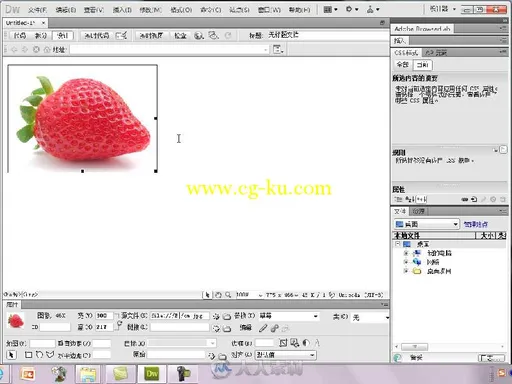
Task: Open the address bar options icon menu
Action: [278, 50]
